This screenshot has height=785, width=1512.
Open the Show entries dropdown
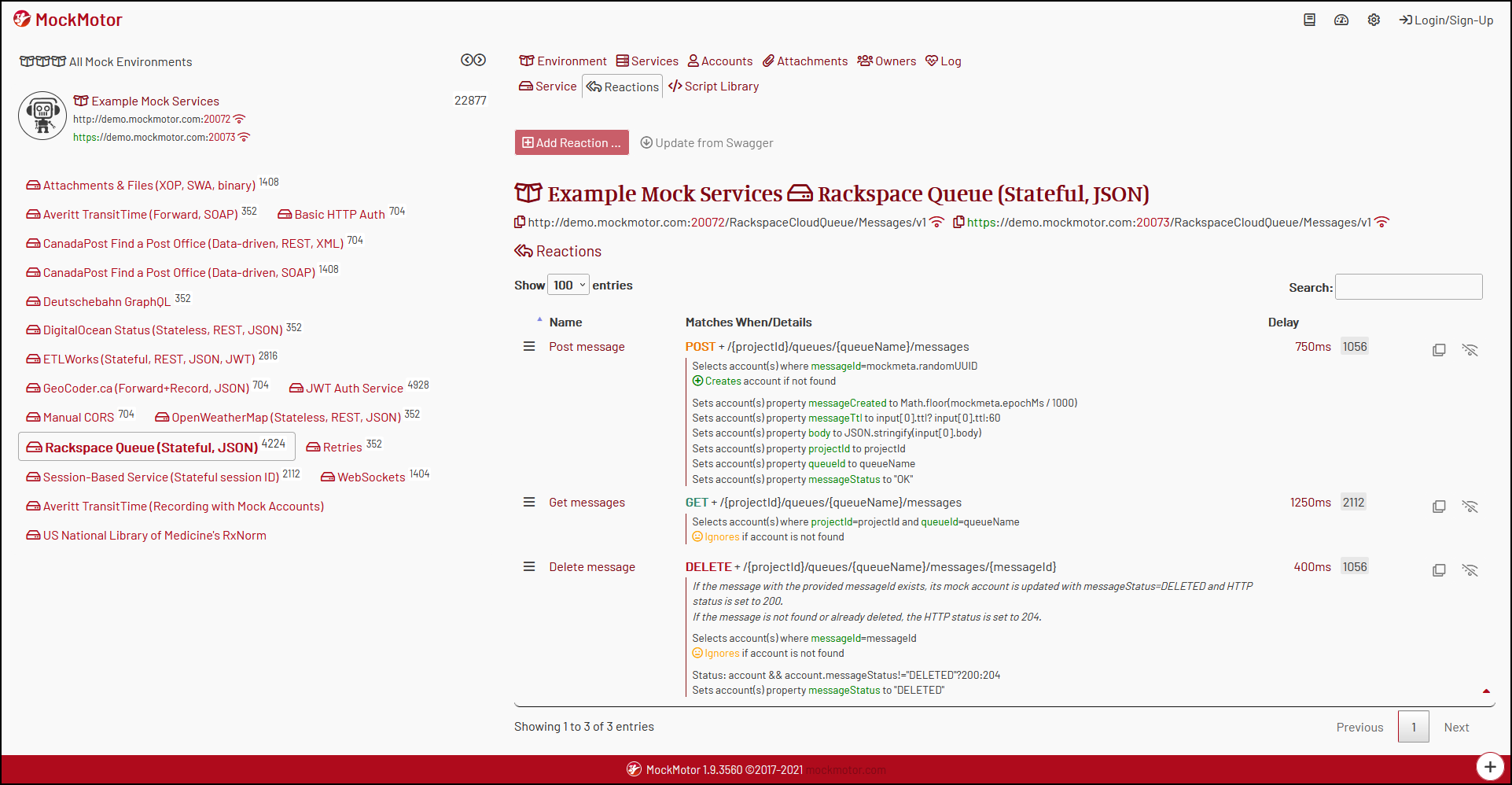coord(568,285)
